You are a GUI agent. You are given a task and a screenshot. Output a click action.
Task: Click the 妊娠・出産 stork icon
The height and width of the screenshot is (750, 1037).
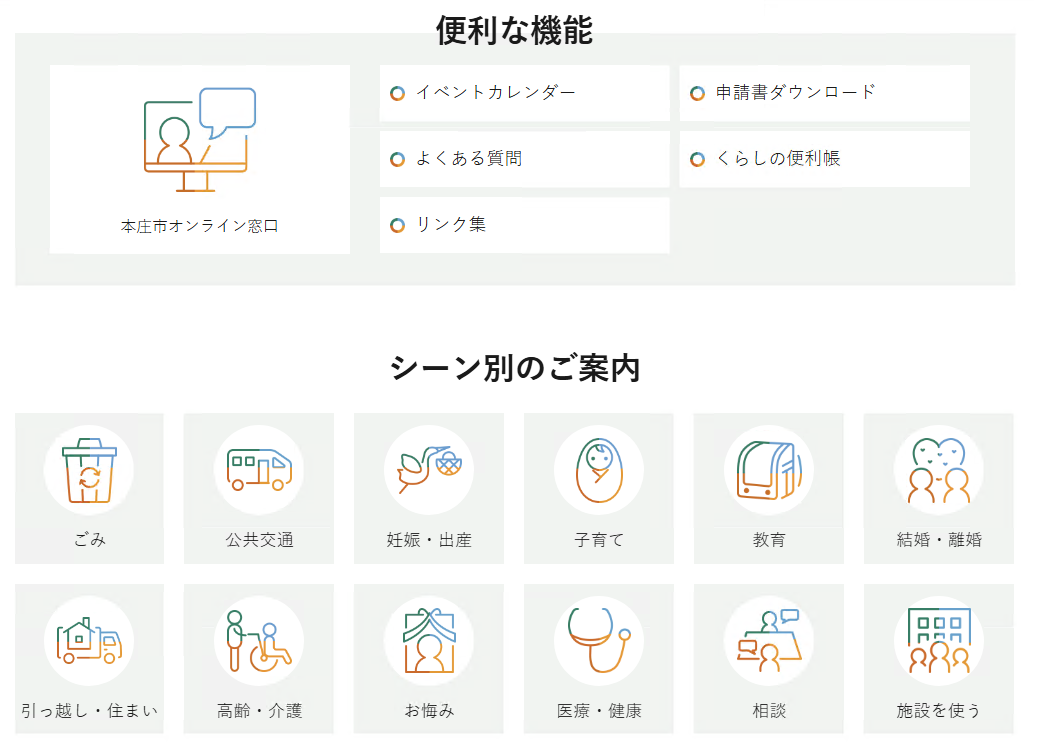(x=429, y=469)
